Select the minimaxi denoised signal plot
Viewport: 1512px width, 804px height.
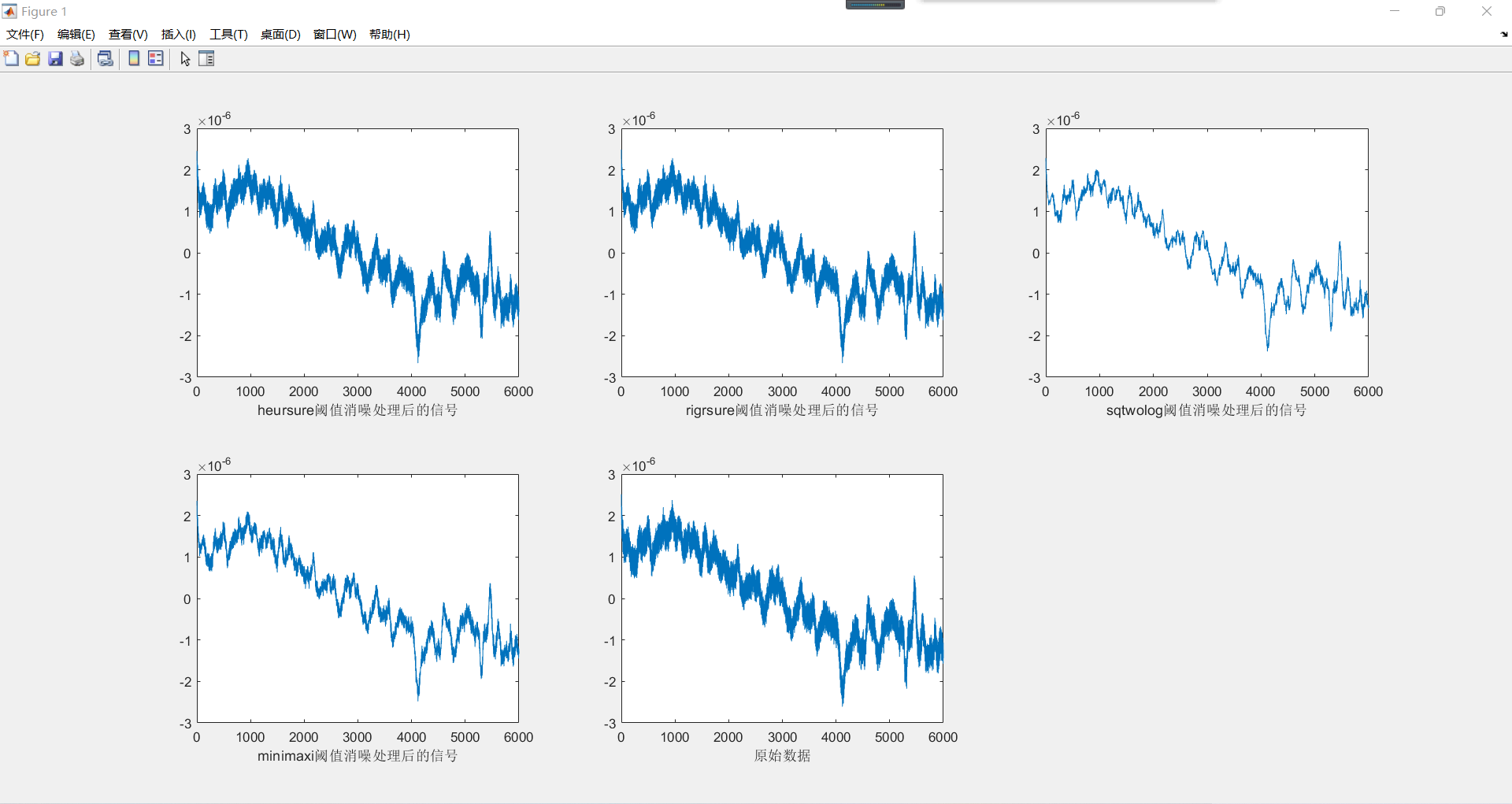(358, 598)
